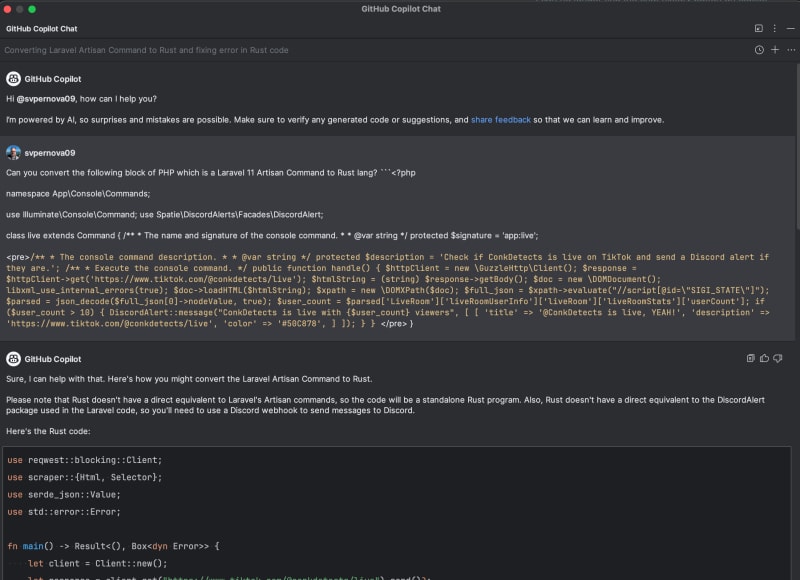Open the share feedback link
The width and height of the screenshot is (800, 580).
point(501,120)
